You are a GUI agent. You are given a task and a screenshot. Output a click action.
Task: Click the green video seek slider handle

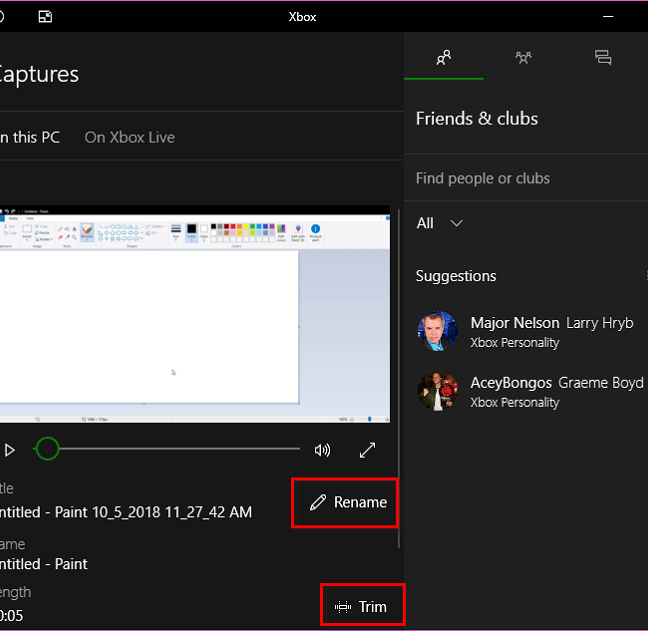pyautogui.click(x=47, y=448)
